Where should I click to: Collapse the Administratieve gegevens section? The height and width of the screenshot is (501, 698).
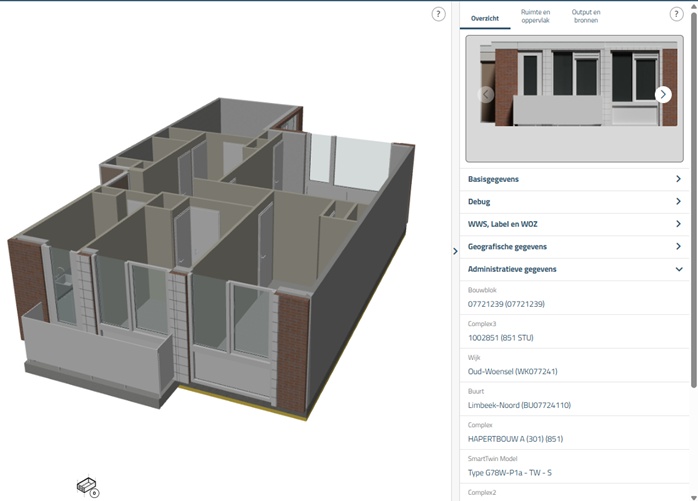pos(574,269)
